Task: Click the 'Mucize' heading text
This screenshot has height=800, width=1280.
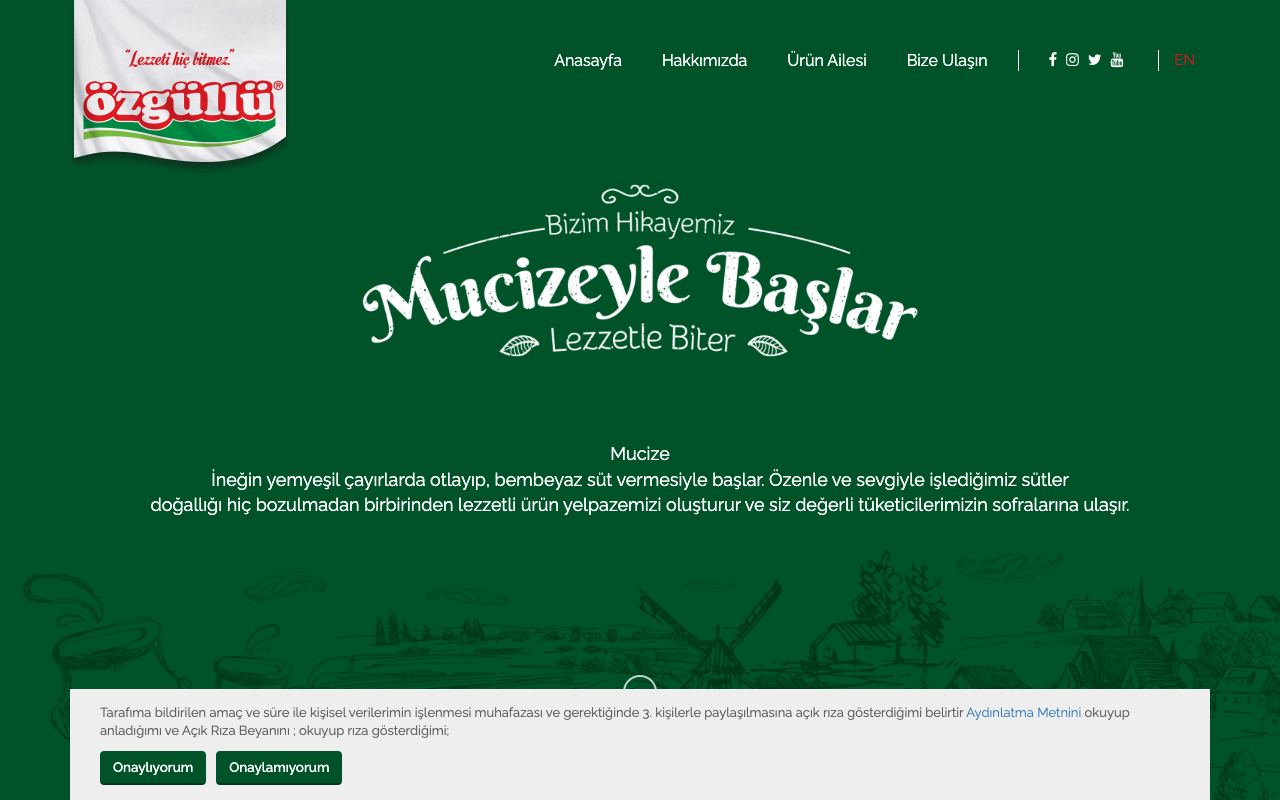Action: tap(640, 454)
